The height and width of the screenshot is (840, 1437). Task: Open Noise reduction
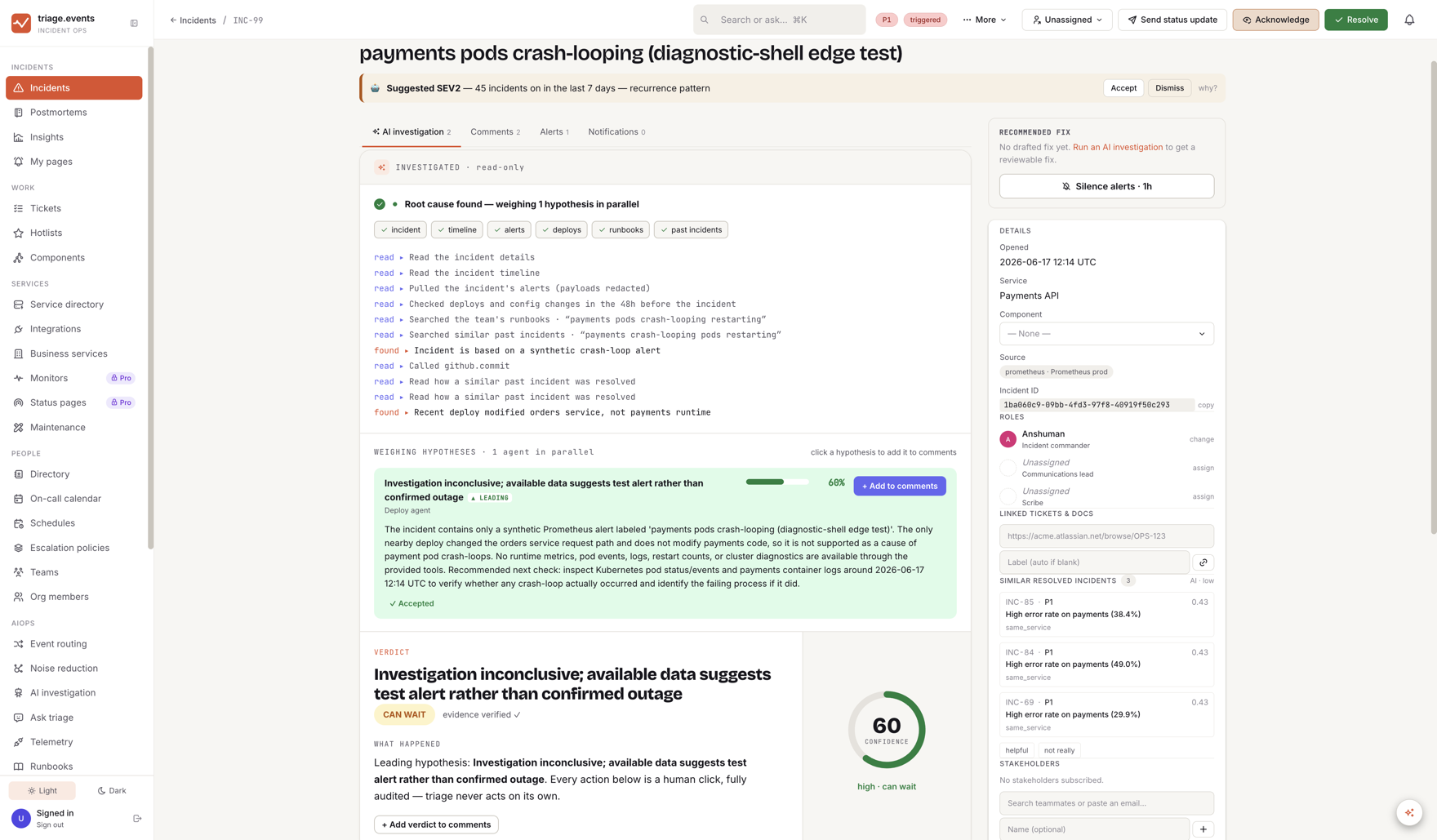pos(73,669)
